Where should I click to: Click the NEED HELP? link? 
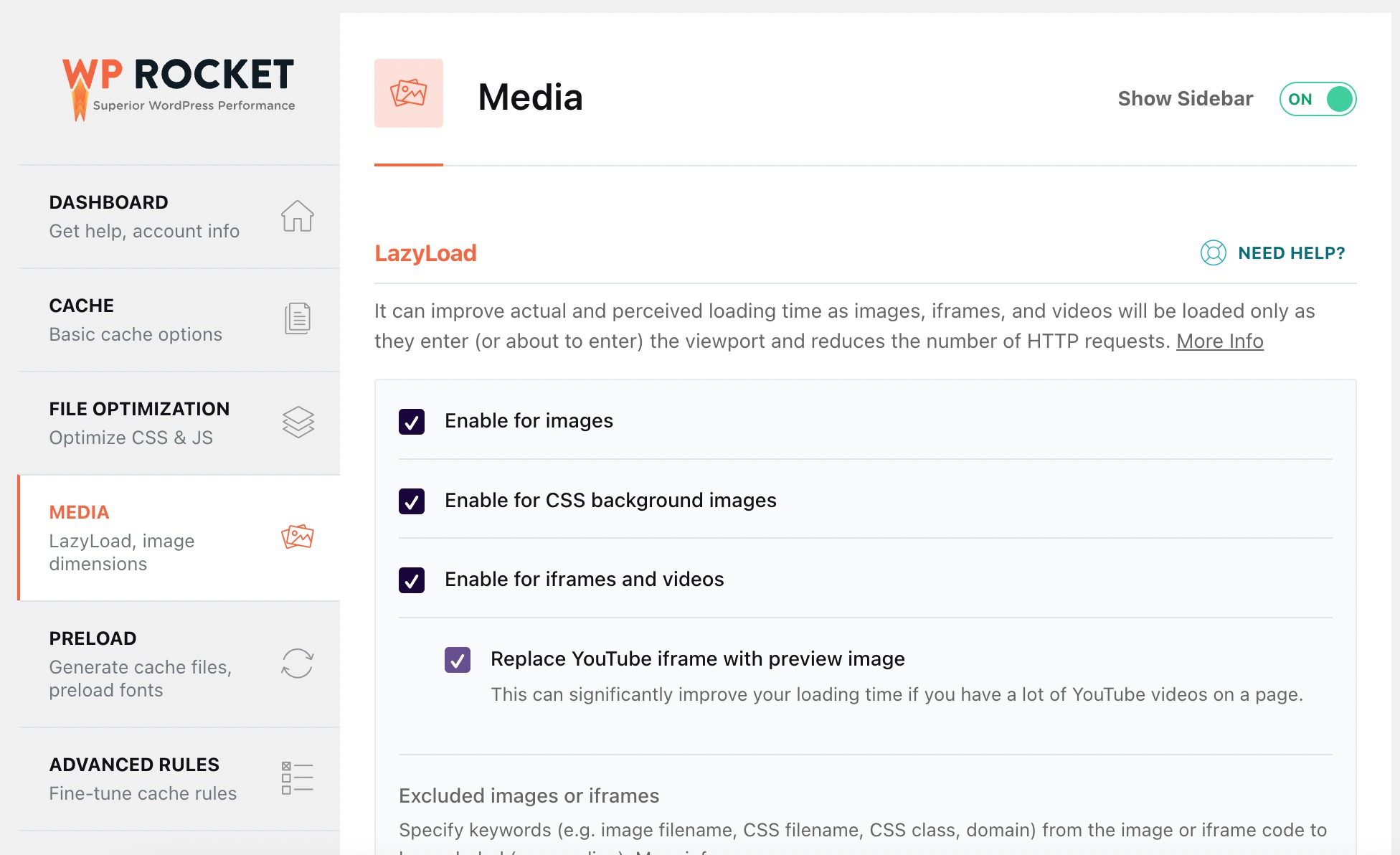pos(1290,253)
